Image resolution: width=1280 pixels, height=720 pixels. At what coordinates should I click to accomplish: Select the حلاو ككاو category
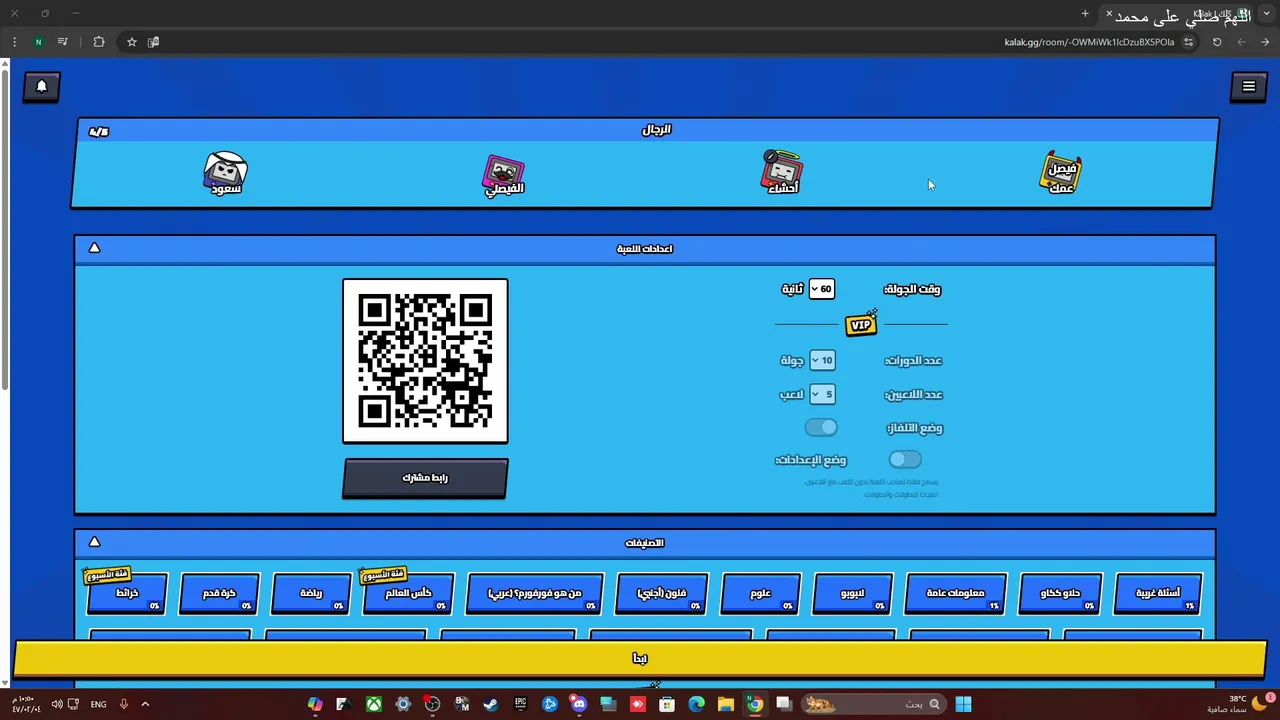pyautogui.click(x=1060, y=593)
